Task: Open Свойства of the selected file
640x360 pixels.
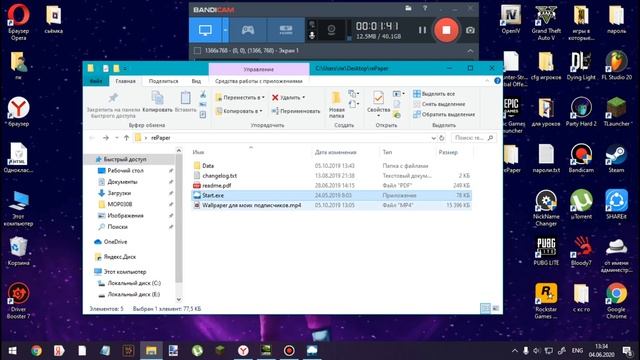Action: [x=378, y=104]
